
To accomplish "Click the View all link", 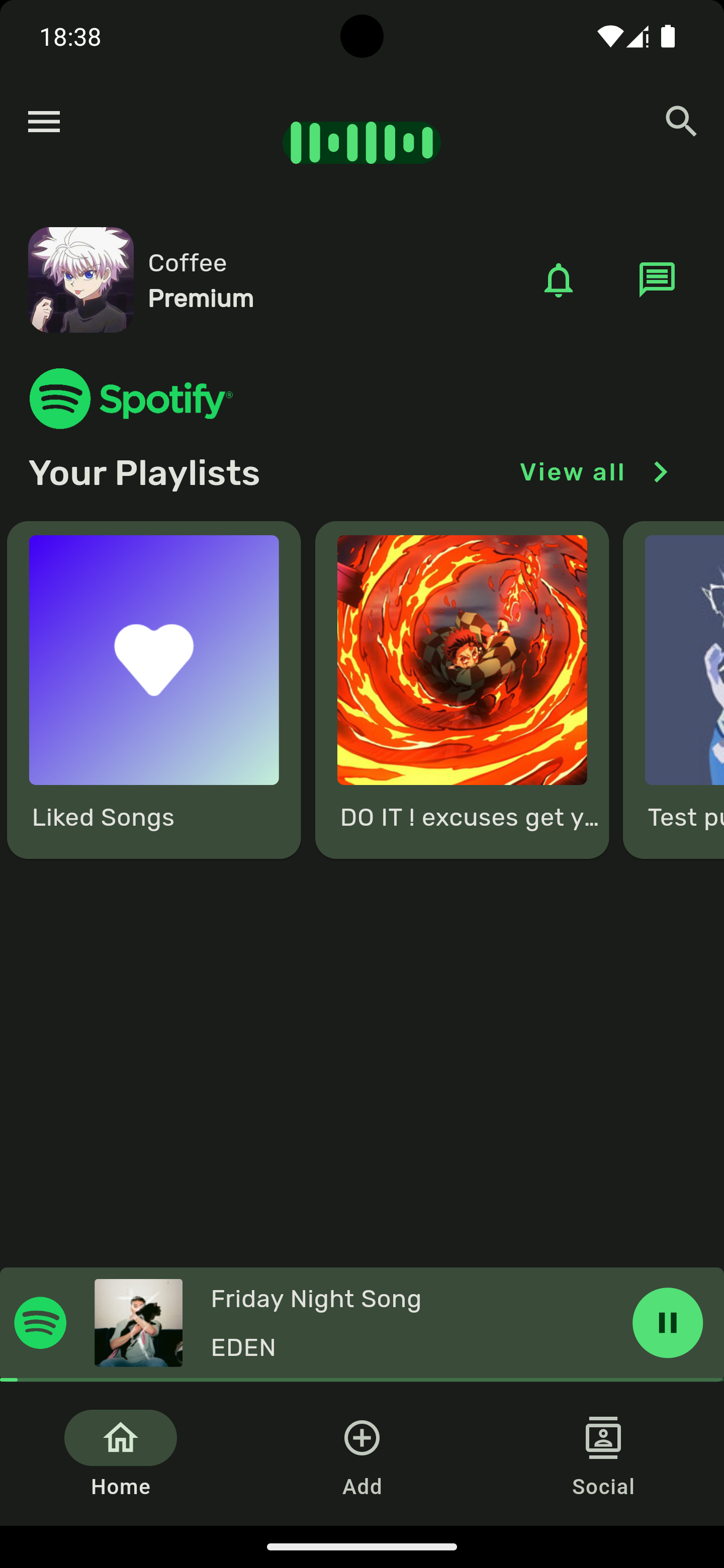I will point(572,472).
